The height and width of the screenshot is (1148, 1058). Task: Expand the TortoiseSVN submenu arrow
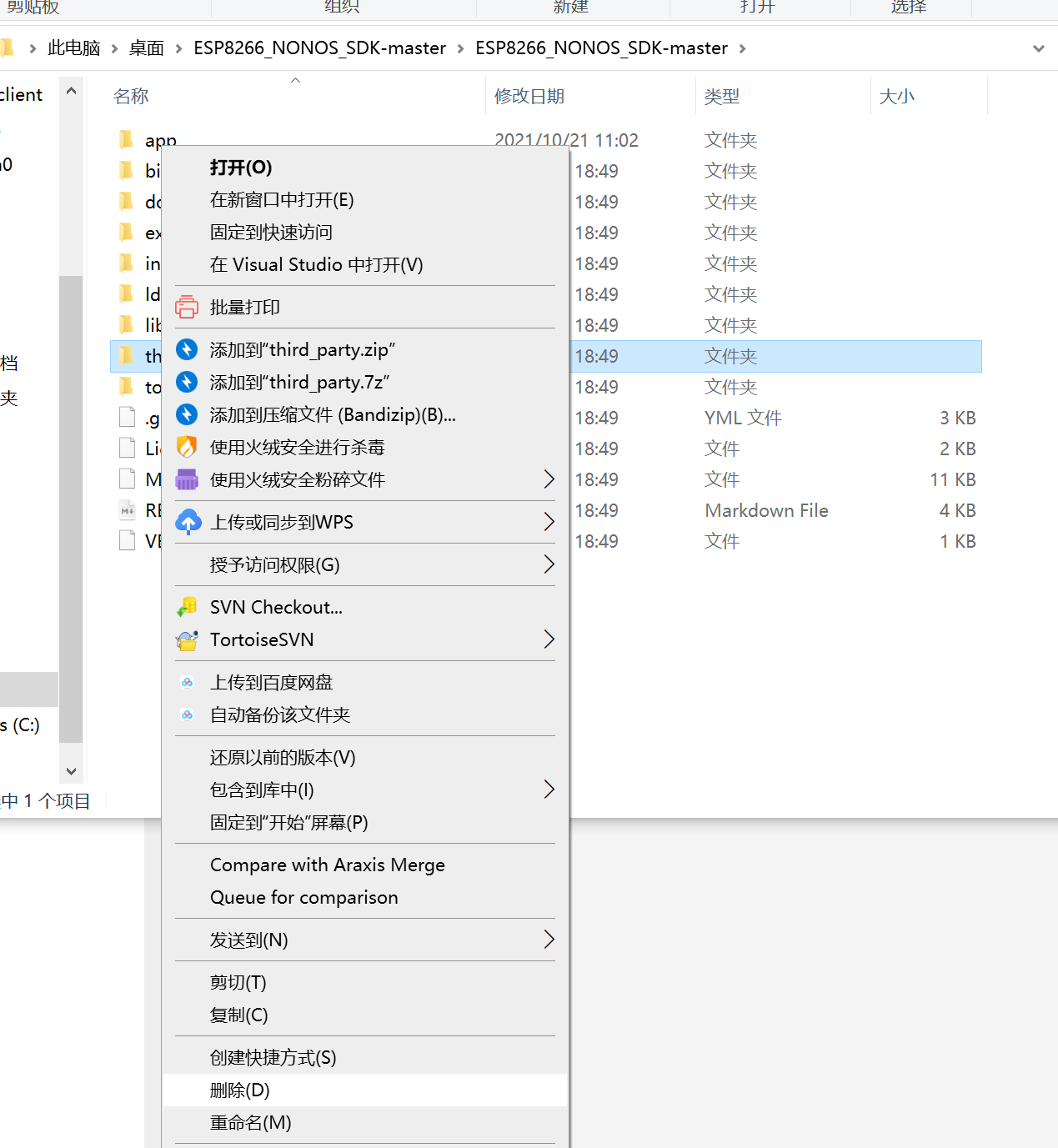[549, 639]
